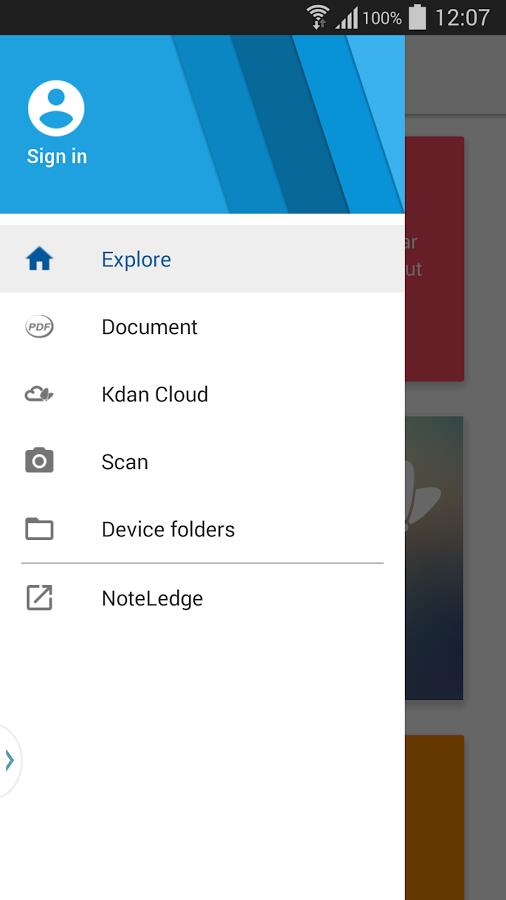Open the Scan menu entry
The image size is (506, 900).
[202, 461]
